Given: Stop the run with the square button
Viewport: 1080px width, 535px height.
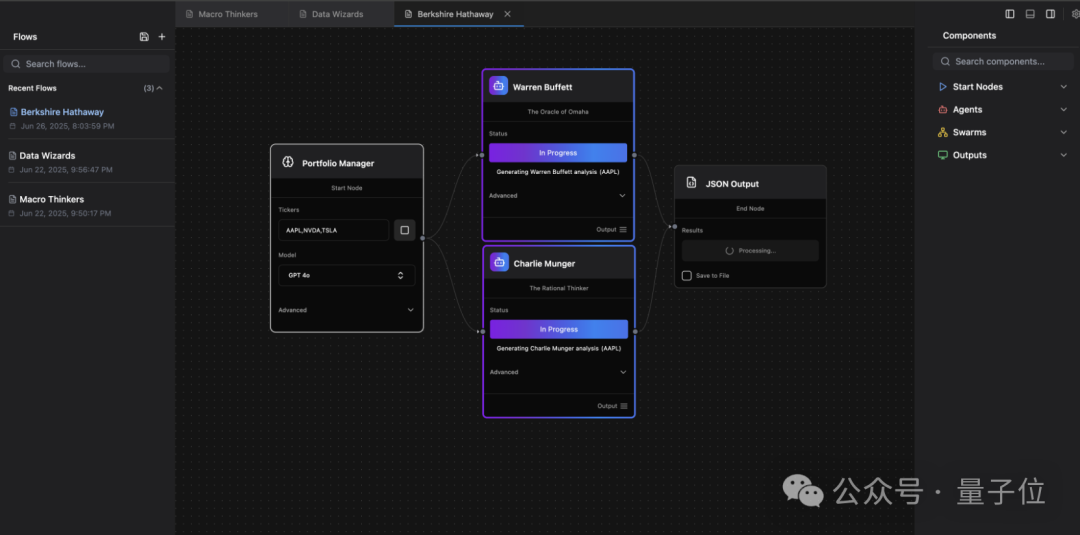Looking at the screenshot, I should tap(404, 230).
